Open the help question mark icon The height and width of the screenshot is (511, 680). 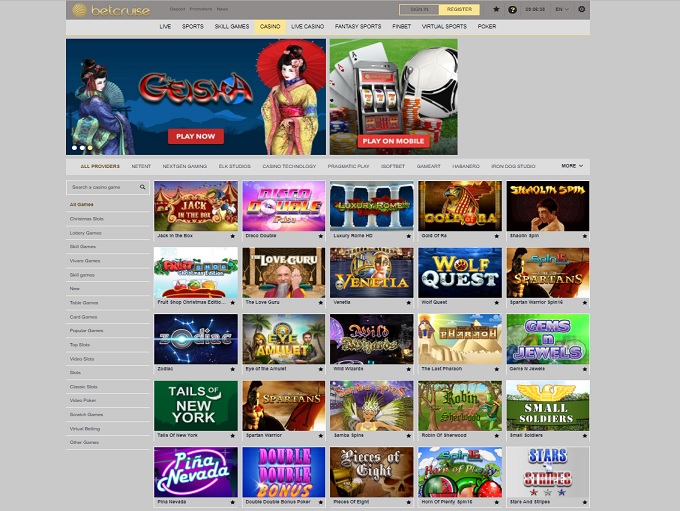512,9
